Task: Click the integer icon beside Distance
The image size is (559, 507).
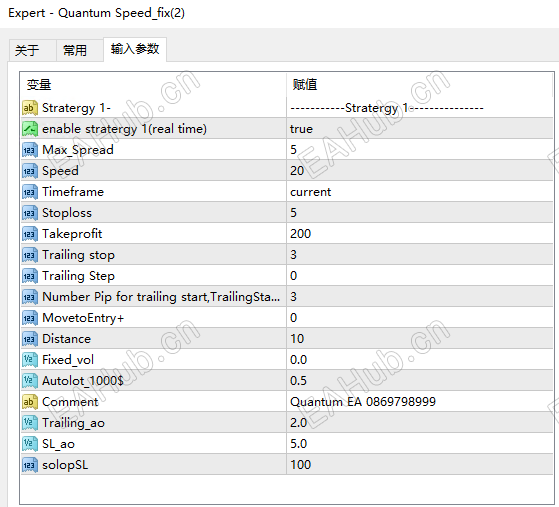Action: tap(30, 339)
